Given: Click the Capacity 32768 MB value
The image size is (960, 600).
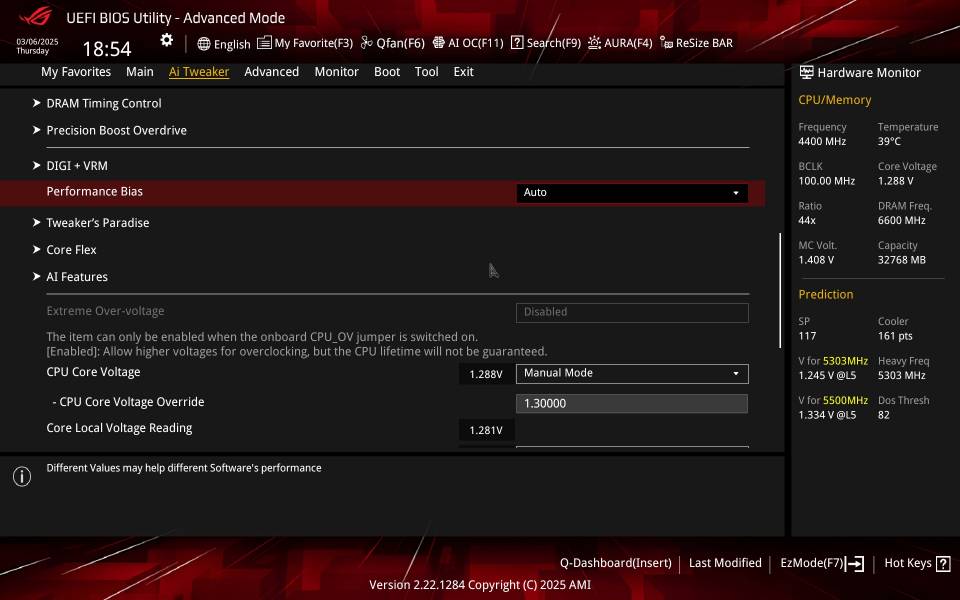Looking at the screenshot, I should (x=902, y=260).
